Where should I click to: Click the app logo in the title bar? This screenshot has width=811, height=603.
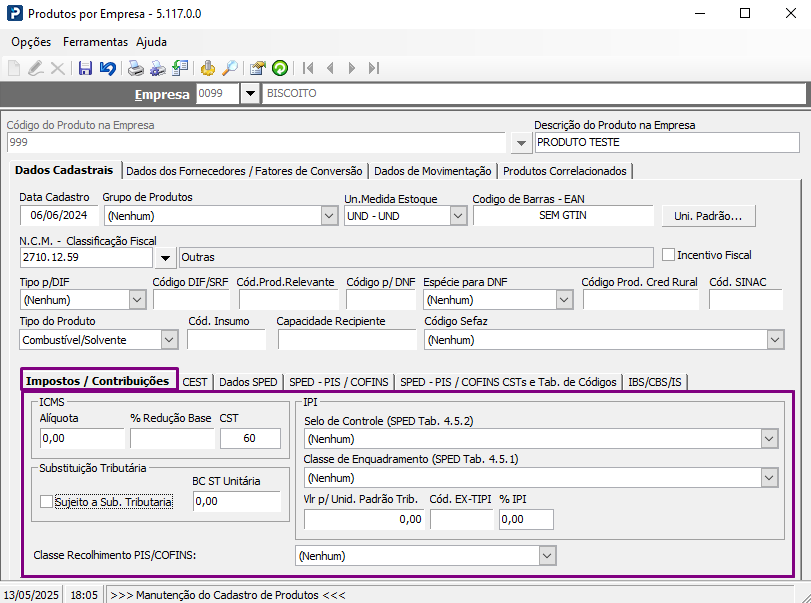[14, 13]
